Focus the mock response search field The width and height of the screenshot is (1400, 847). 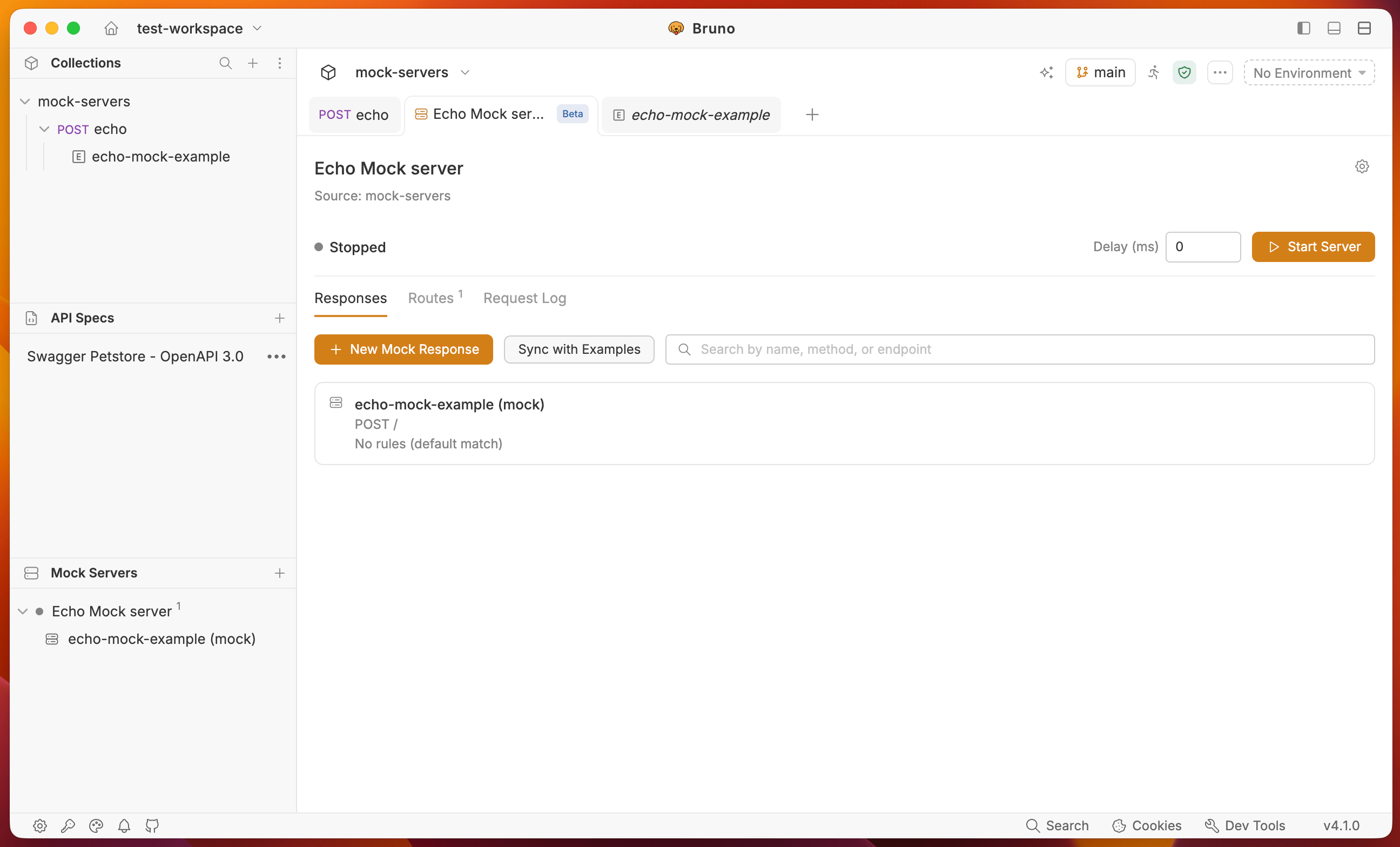1020,349
